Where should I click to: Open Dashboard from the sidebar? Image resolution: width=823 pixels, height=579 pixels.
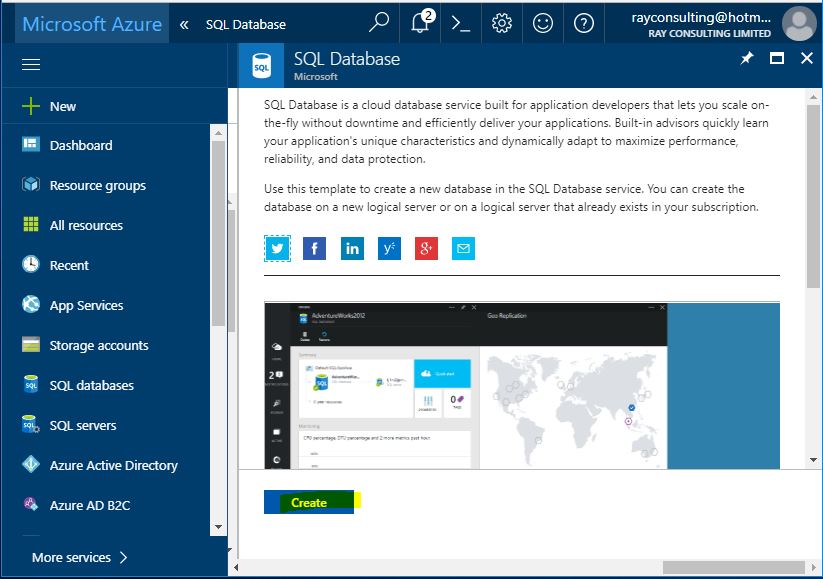pos(81,145)
